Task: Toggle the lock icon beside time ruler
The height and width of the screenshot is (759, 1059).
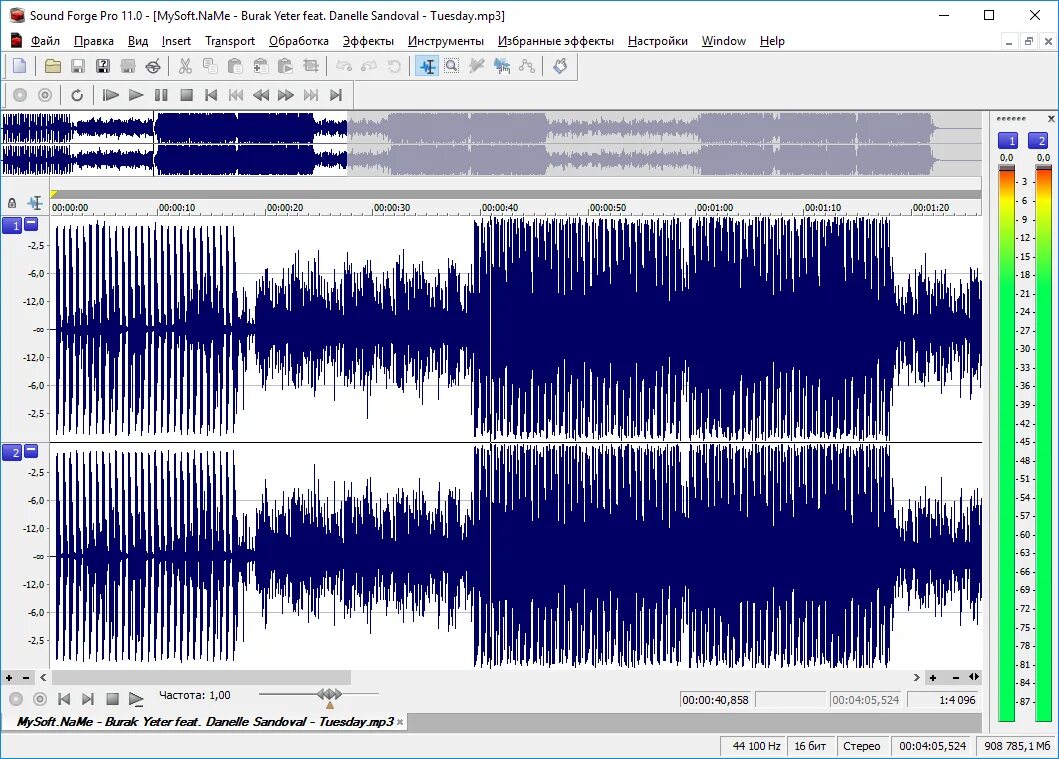Action: click(x=11, y=203)
